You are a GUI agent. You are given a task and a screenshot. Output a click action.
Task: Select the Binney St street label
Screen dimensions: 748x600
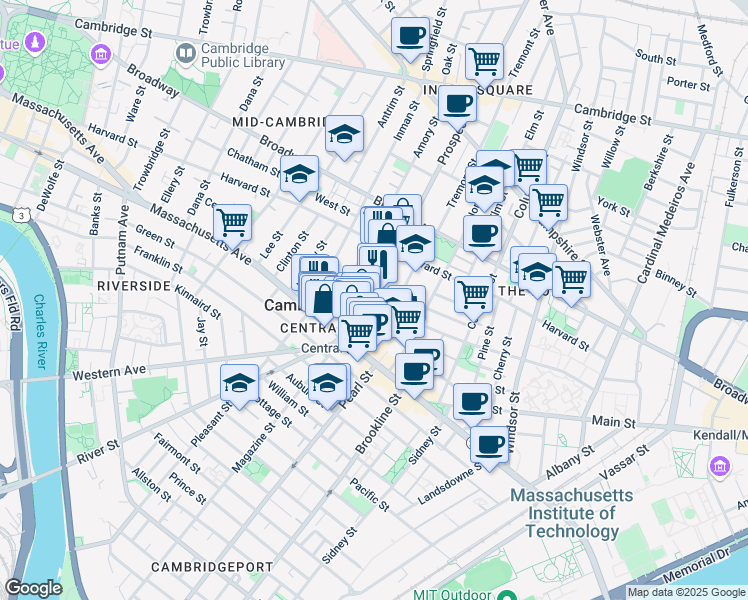pos(675,284)
